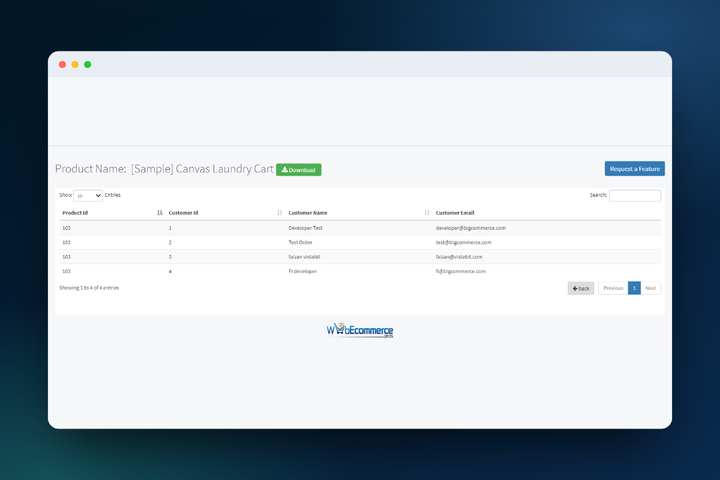
Task: Click email faizan@vistabit.com
Action: [x=459, y=257]
